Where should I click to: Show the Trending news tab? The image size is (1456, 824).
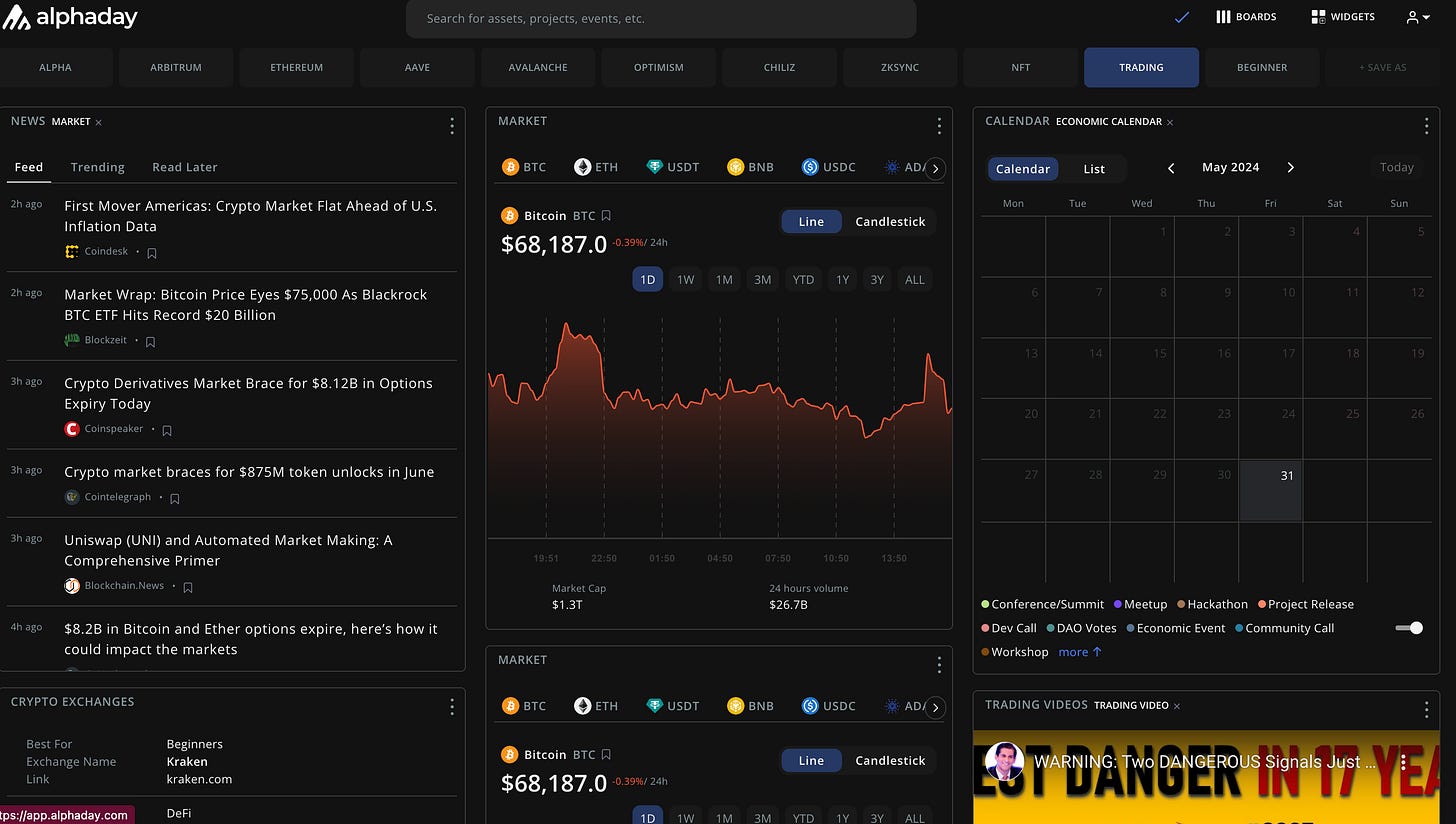[x=98, y=167]
